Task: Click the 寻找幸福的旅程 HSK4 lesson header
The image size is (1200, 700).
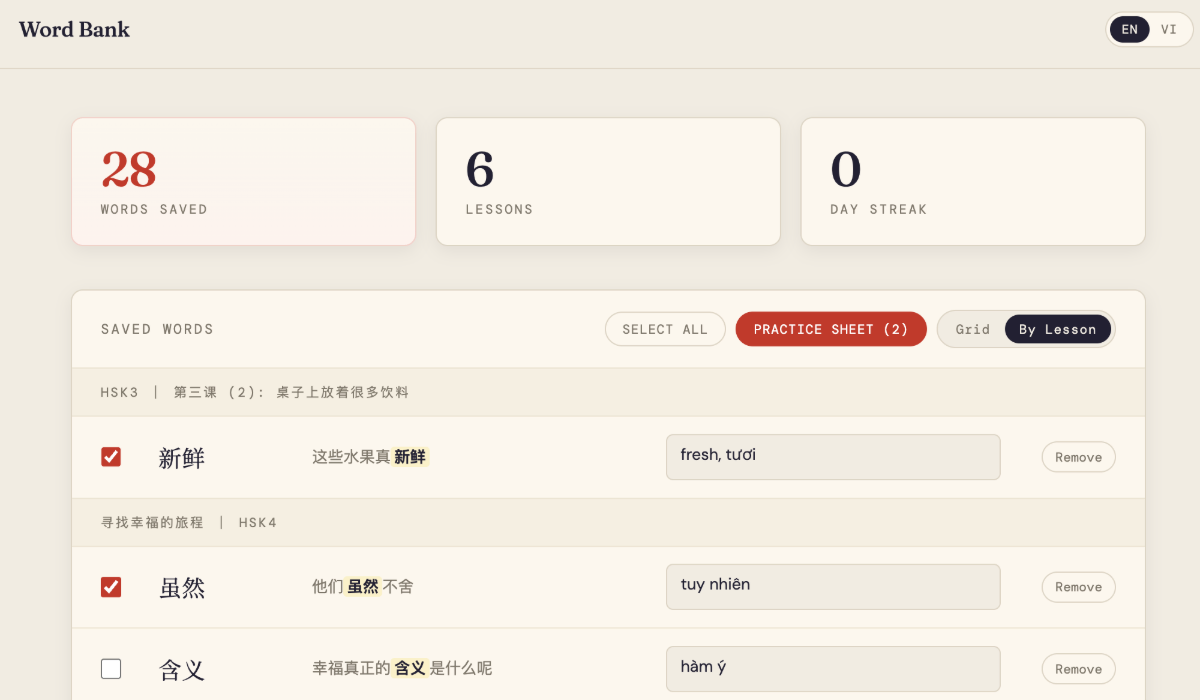Action: (x=608, y=522)
